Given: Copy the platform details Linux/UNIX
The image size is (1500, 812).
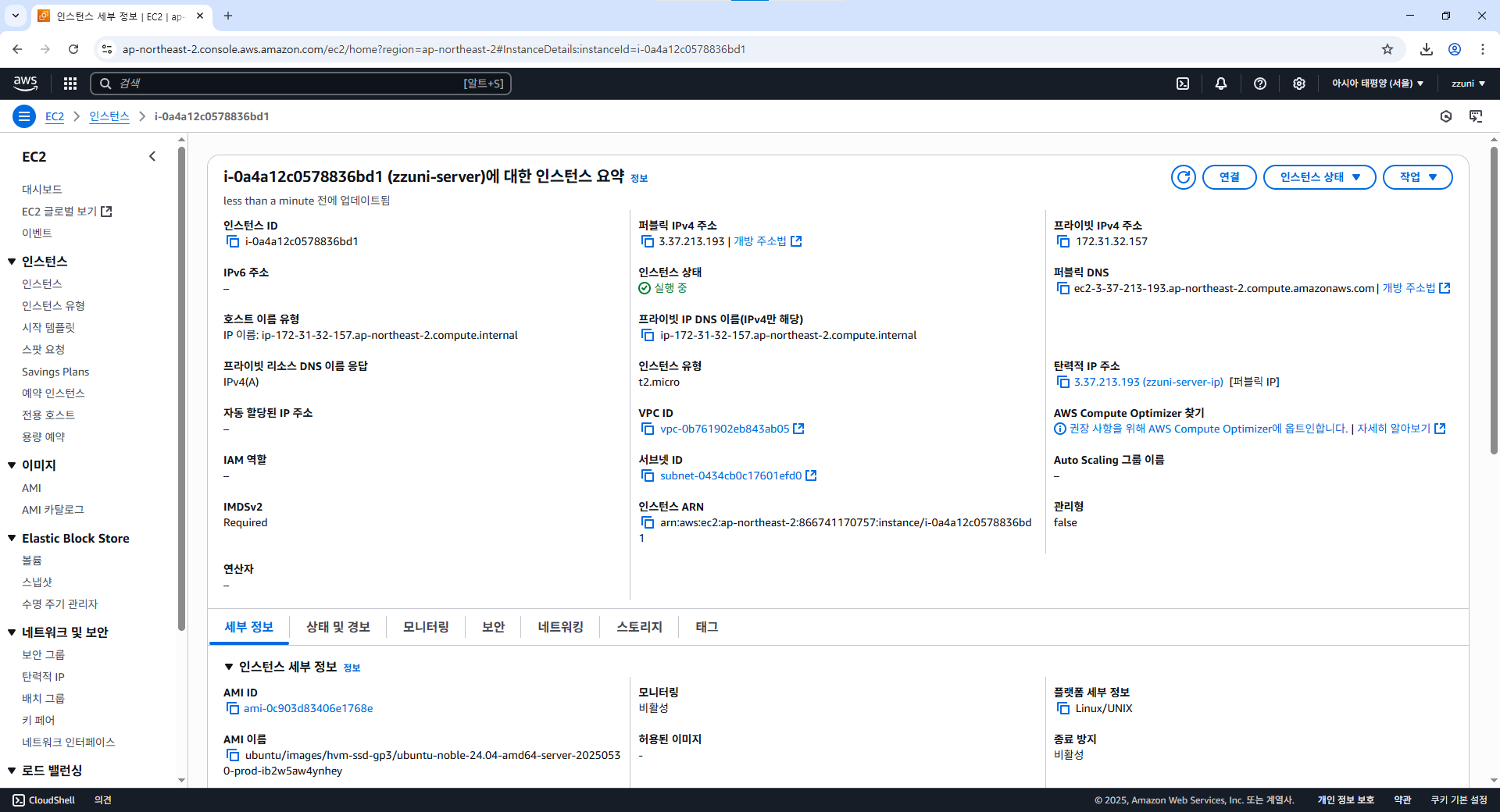Looking at the screenshot, I should click(x=1063, y=708).
